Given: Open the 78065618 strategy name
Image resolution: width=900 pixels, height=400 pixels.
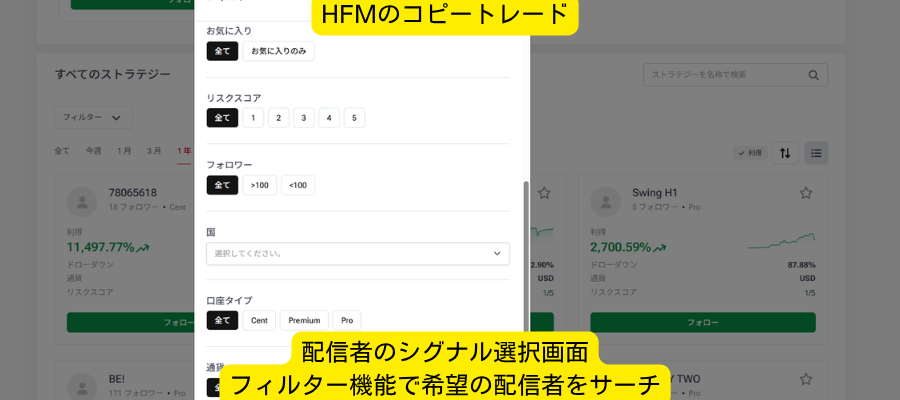Looking at the screenshot, I should (x=133, y=193).
